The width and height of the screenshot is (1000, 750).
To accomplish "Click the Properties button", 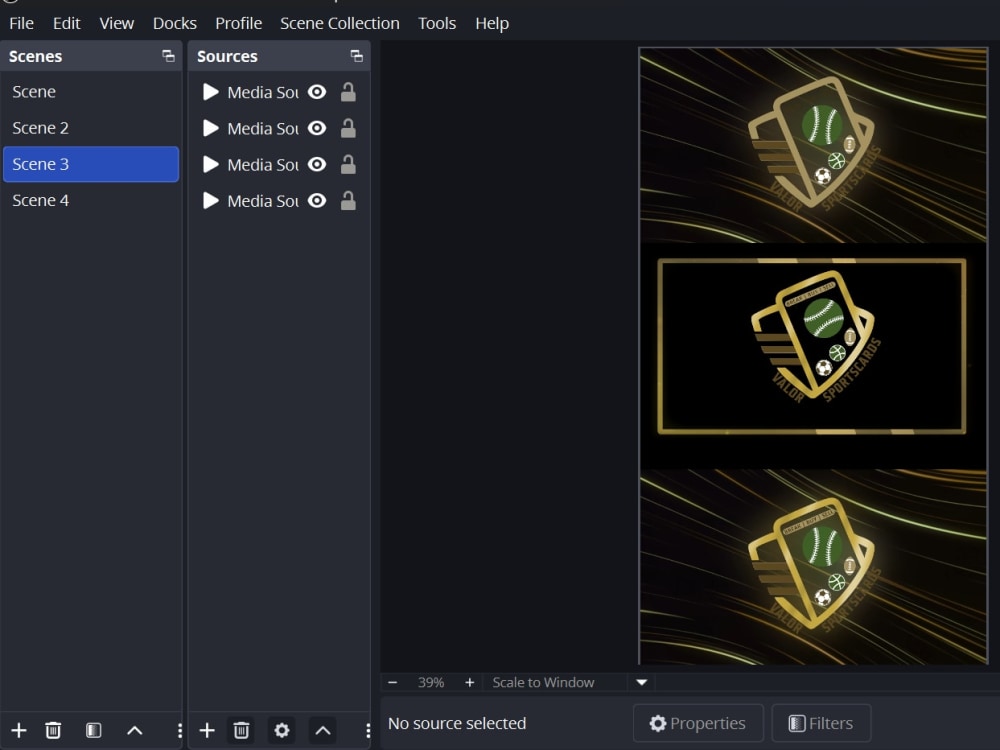I will (698, 723).
